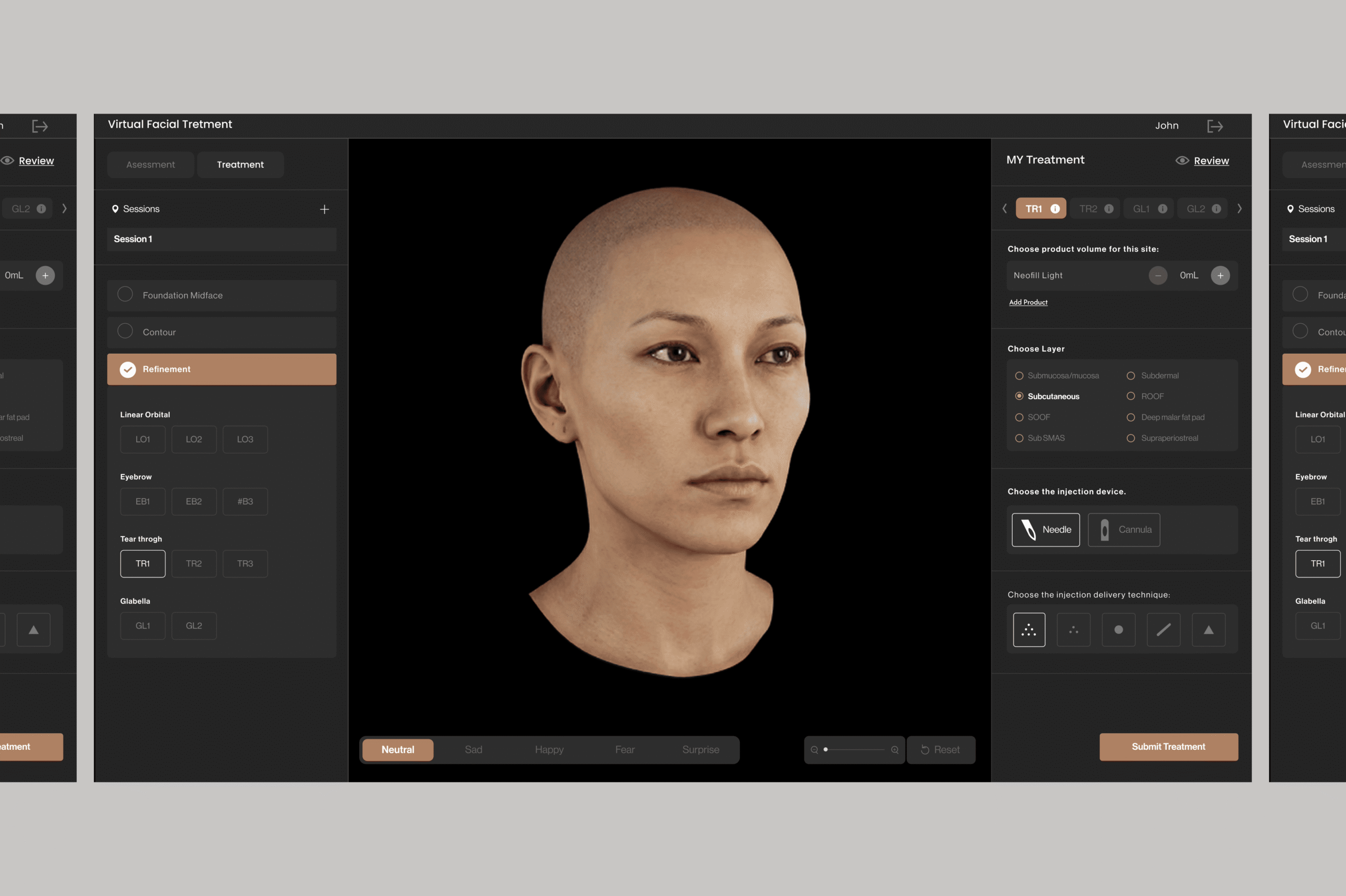
Task: Select the Deep malar fat pad layer
Action: (x=1130, y=417)
